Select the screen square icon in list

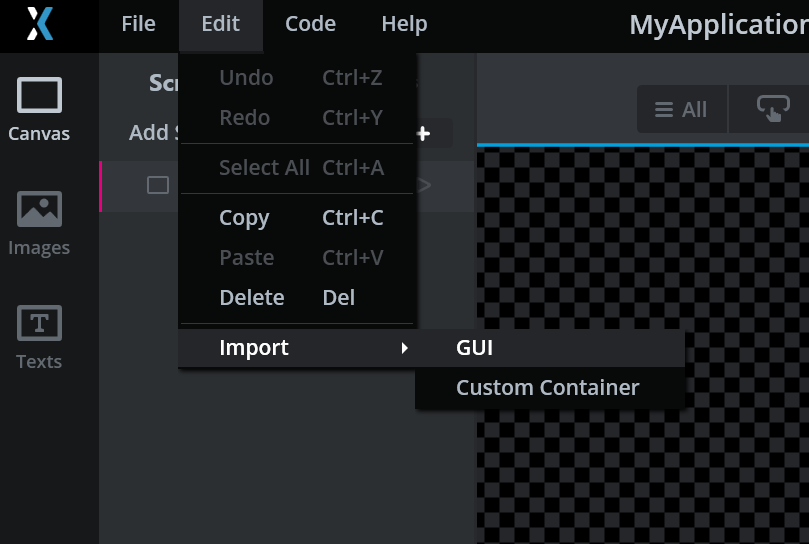coord(158,185)
